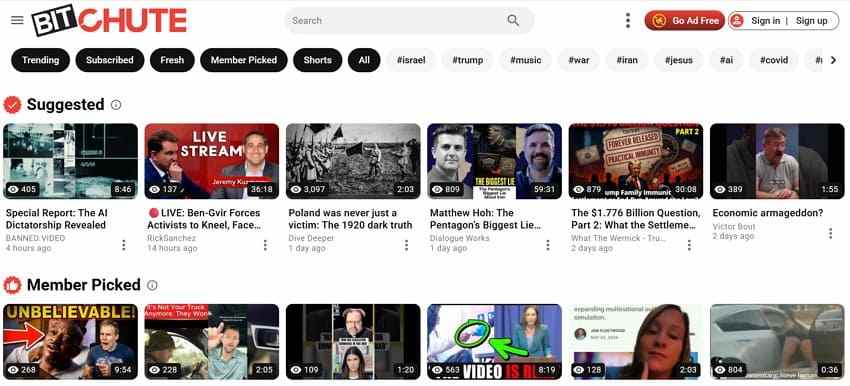The height and width of the screenshot is (386, 850).
Task: Open options for Economic armageddon video
Action: click(830, 234)
